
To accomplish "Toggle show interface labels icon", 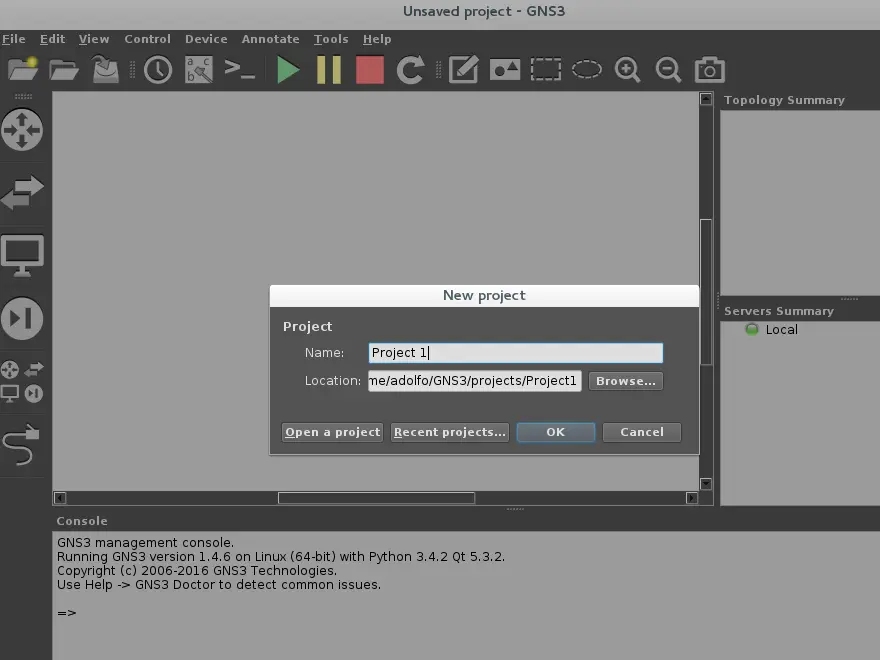I will coord(199,70).
